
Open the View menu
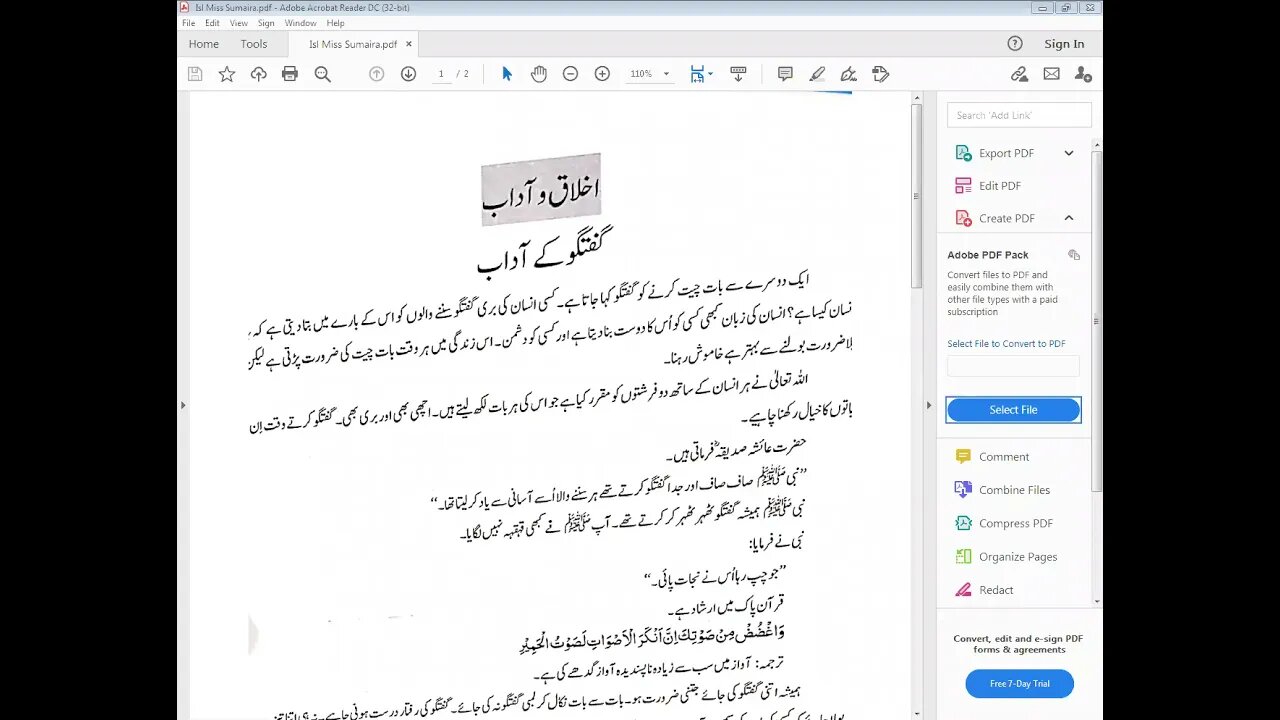pyautogui.click(x=239, y=23)
